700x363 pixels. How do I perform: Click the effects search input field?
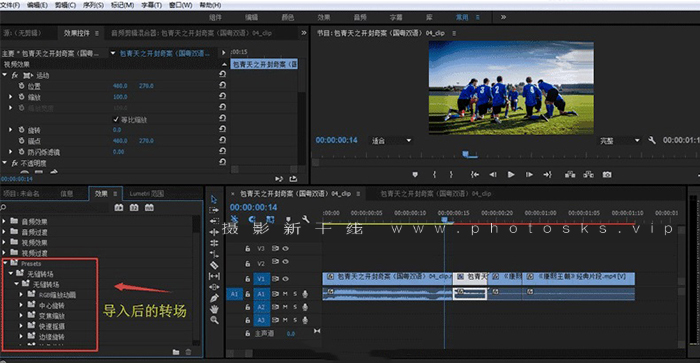click(57, 208)
